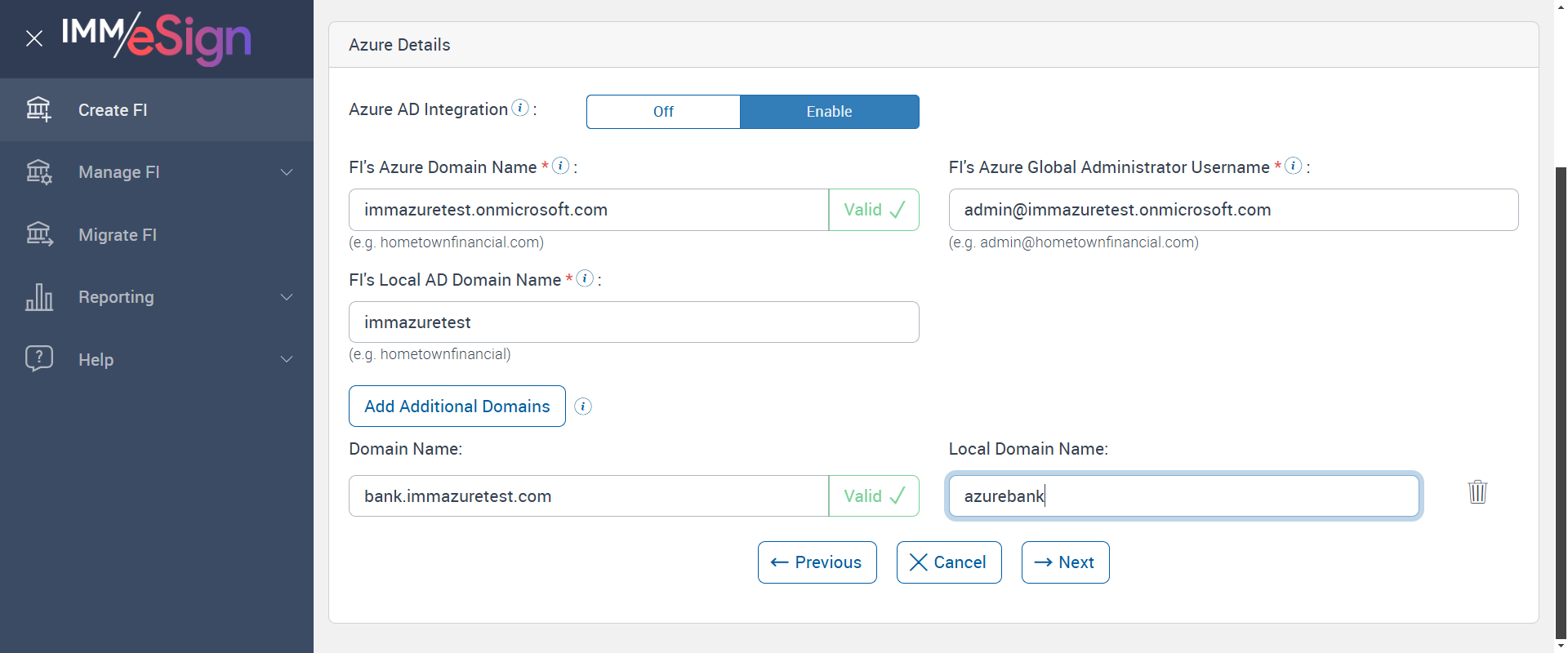Click the delete trash icon for additional domain
1568x653 pixels.
[1477, 492]
